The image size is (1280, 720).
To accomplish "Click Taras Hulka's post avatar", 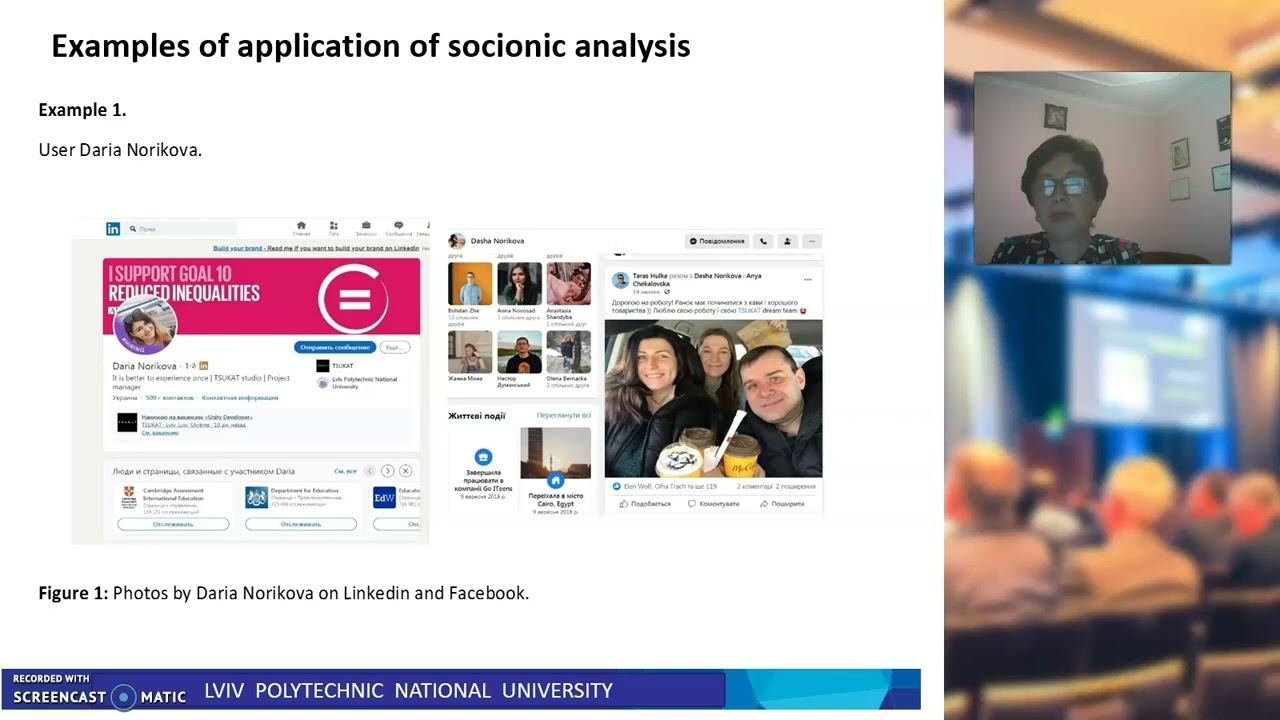I will (620, 280).
